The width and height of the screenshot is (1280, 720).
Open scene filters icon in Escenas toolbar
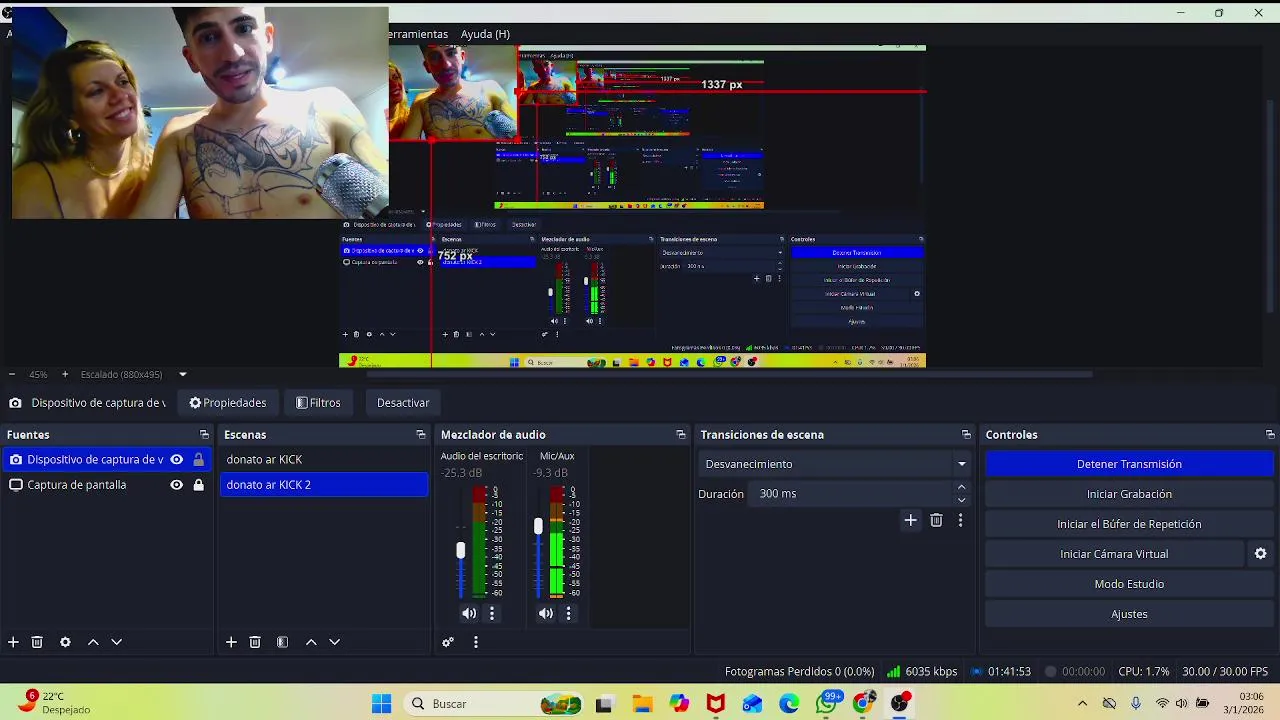click(282, 642)
